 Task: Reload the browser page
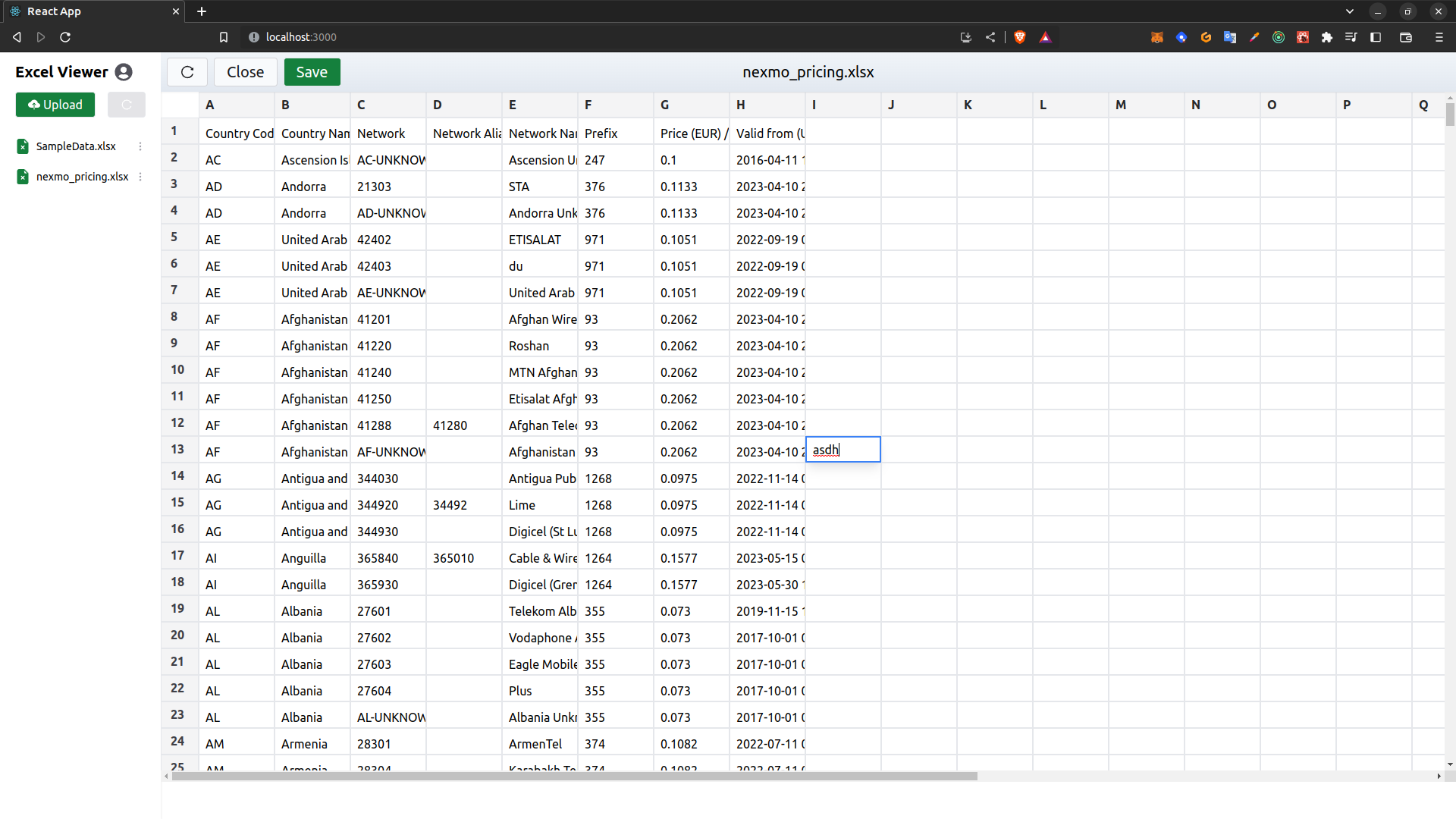click(x=65, y=37)
